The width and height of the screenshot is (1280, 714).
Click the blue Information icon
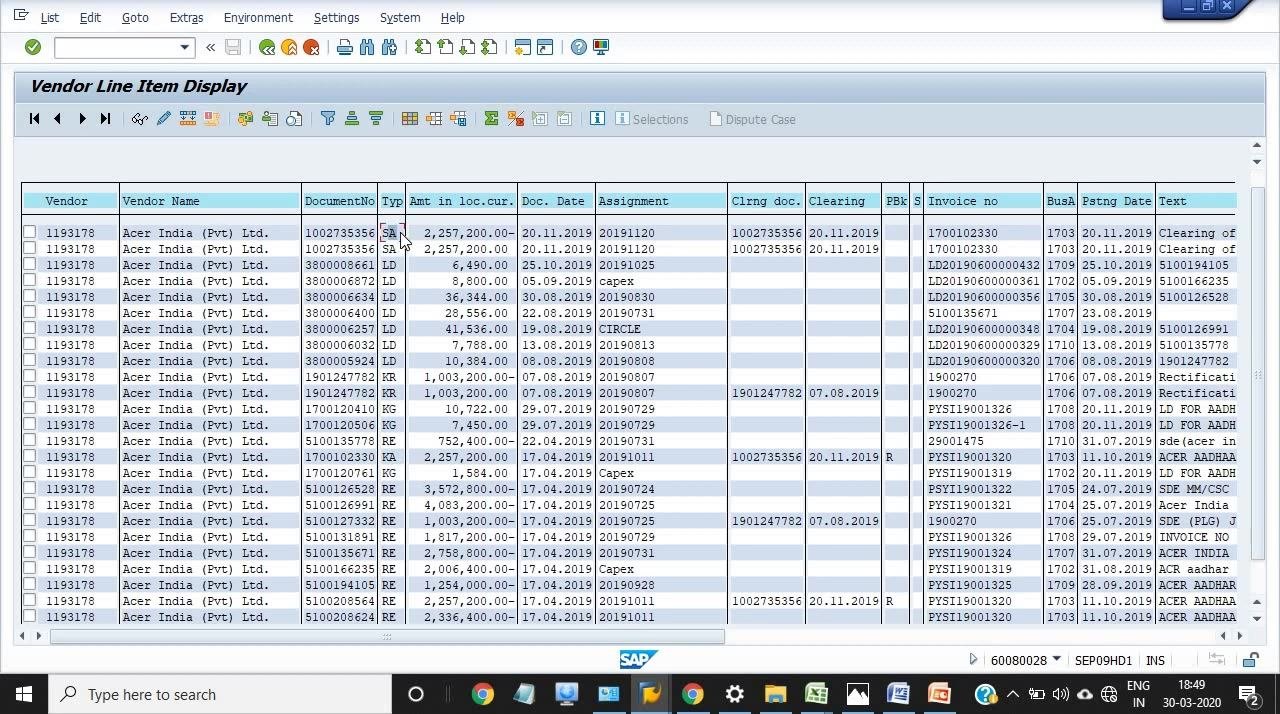(597, 119)
